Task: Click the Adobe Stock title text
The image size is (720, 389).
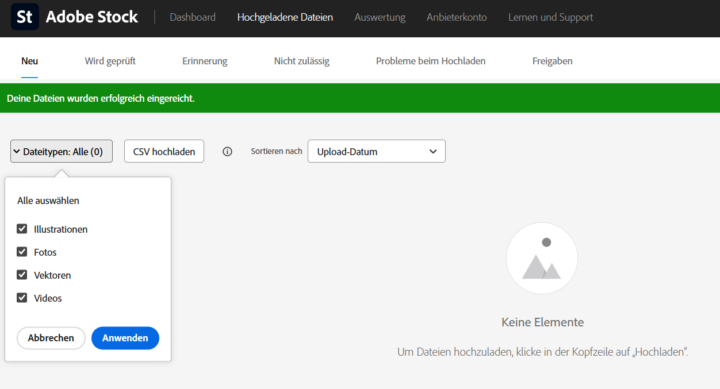Action: click(x=91, y=17)
